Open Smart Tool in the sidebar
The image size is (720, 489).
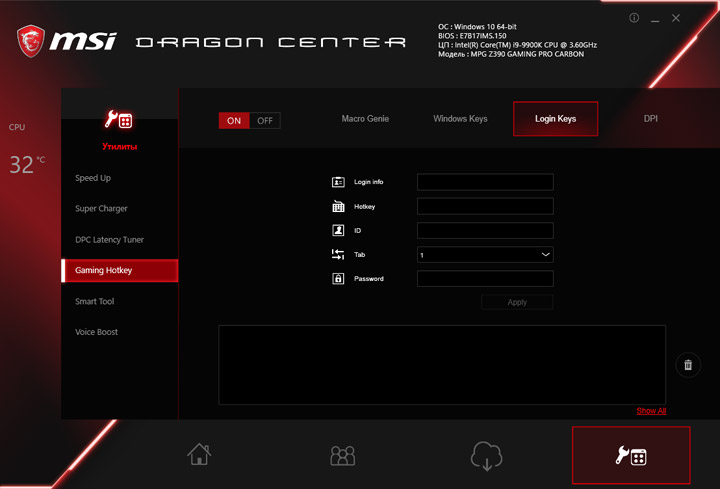coord(95,302)
